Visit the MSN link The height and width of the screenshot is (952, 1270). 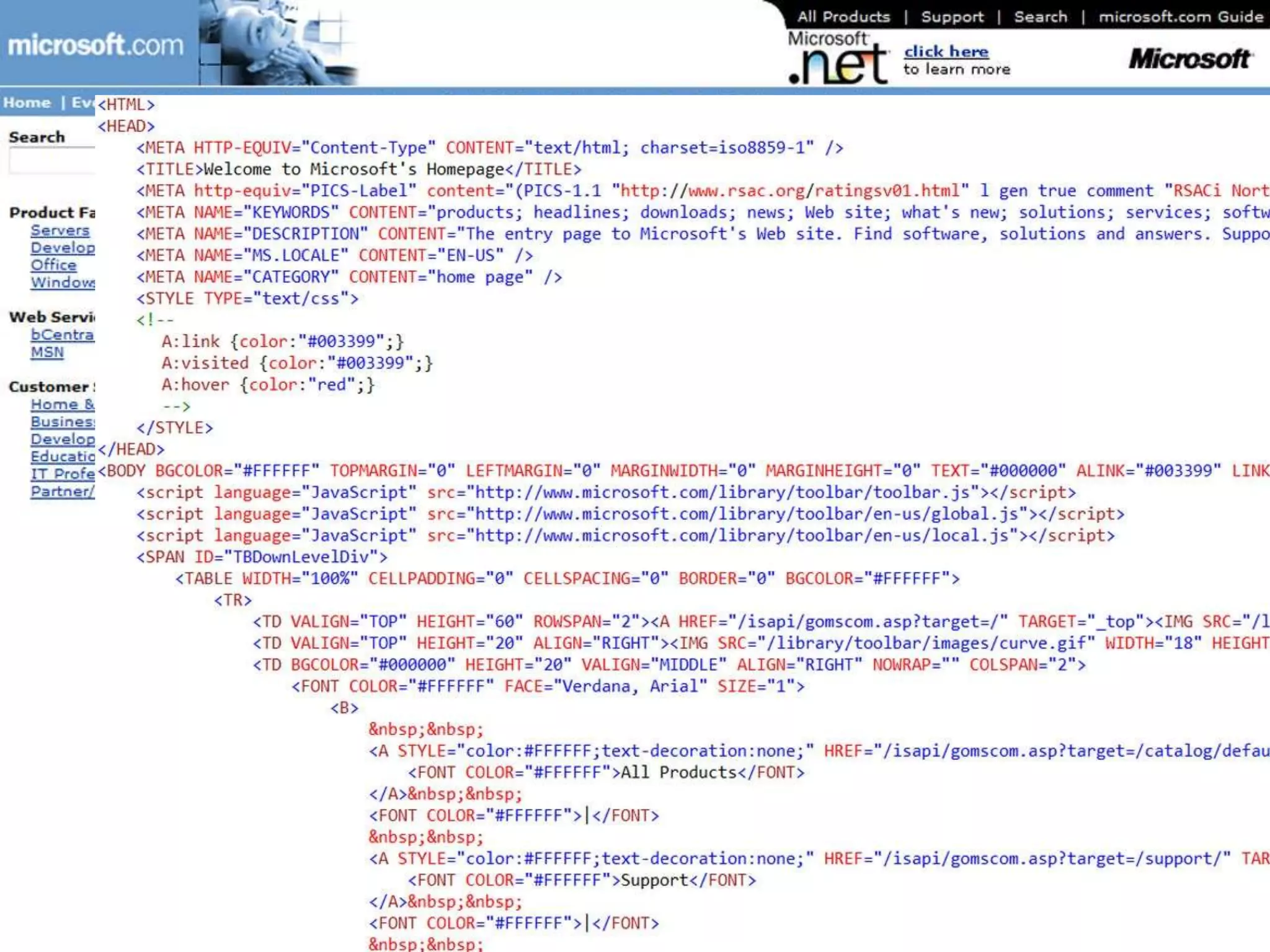click(x=47, y=352)
